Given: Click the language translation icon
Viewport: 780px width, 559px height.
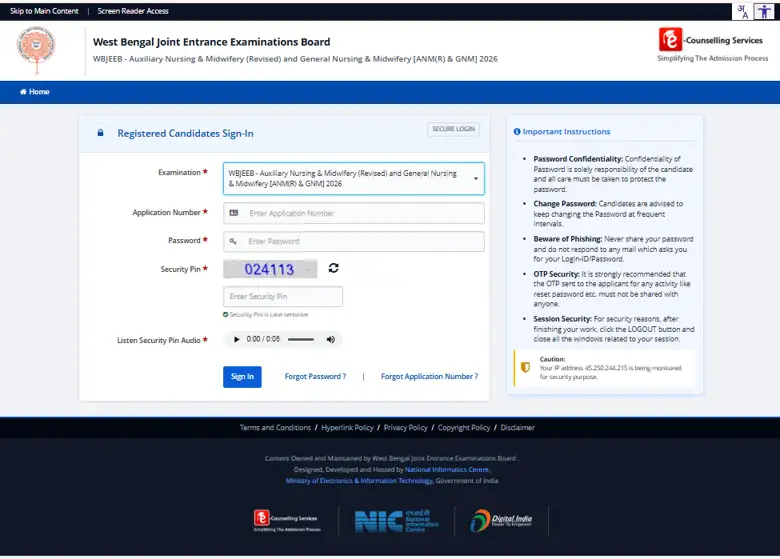Looking at the screenshot, I should [x=742, y=11].
